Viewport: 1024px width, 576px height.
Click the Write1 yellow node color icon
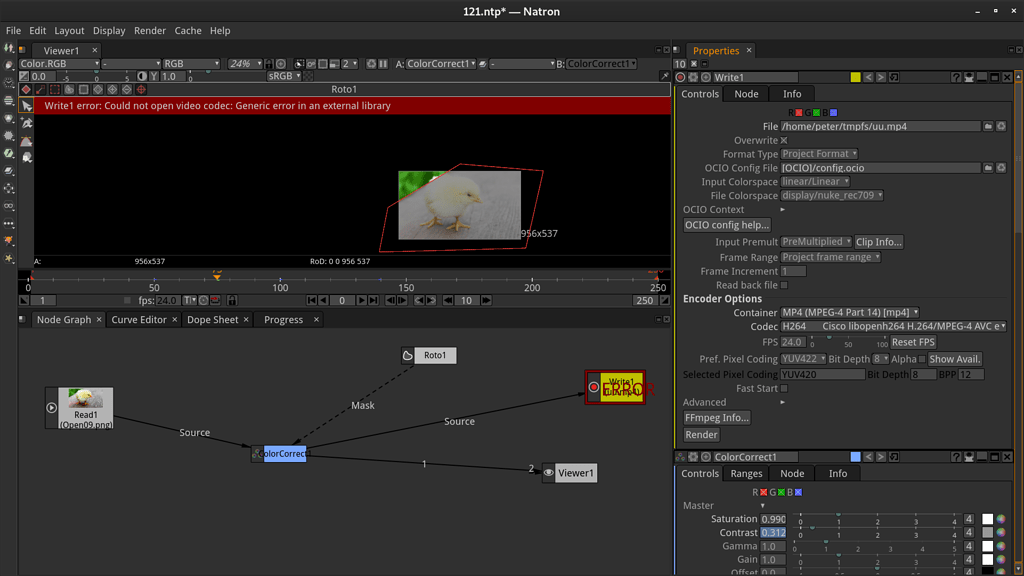pos(855,77)
